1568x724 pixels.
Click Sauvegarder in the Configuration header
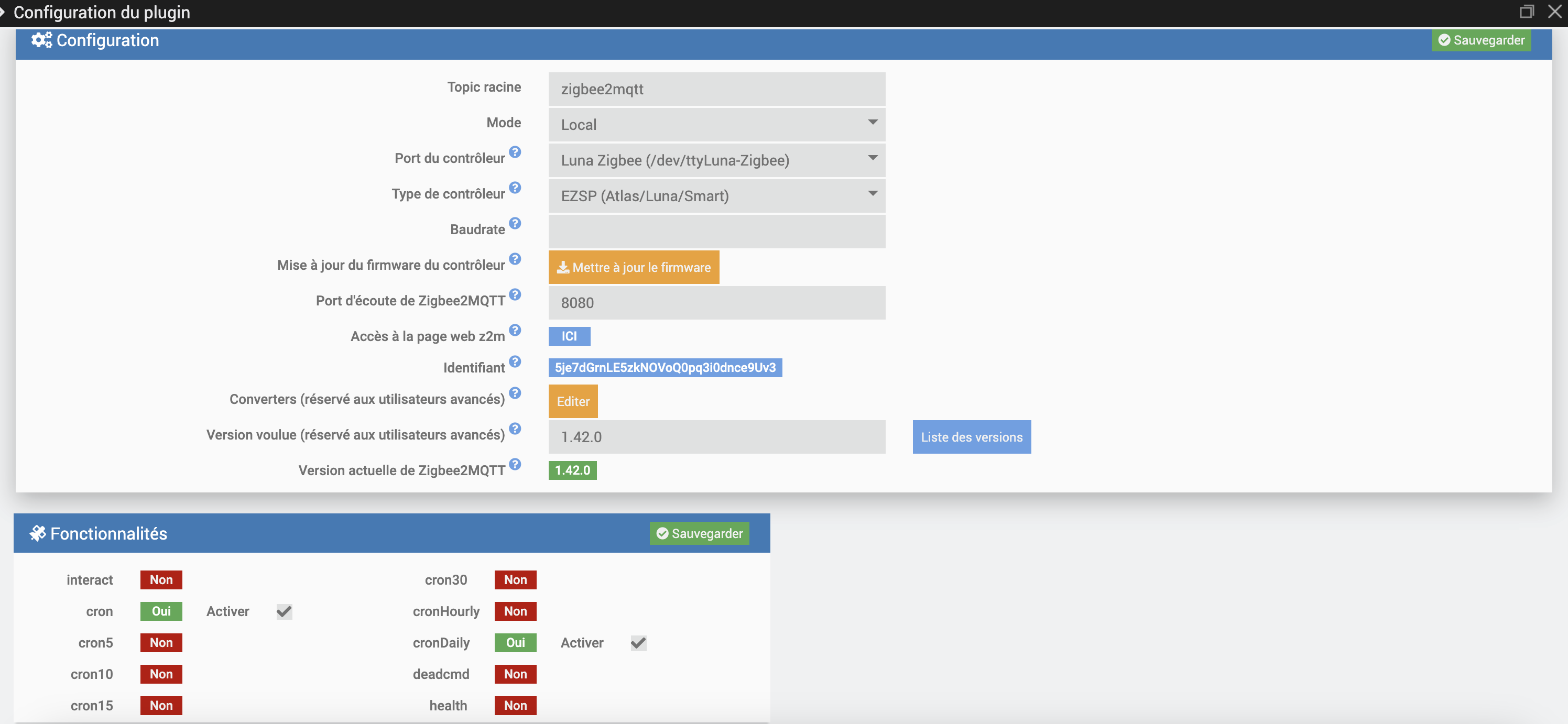(1480, 40)
